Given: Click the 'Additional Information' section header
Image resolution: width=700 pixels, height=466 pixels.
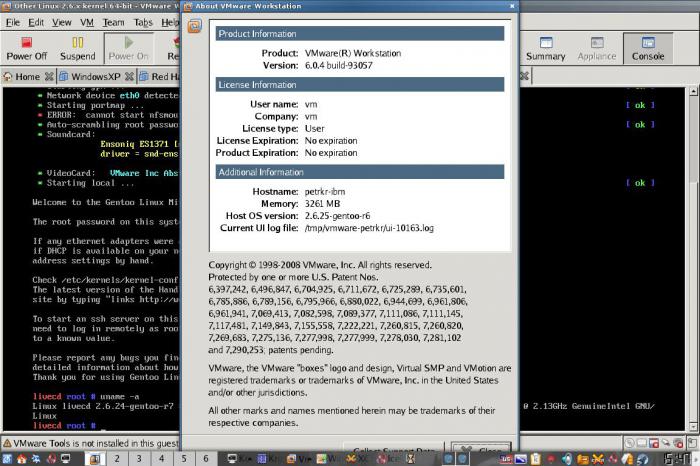Looking at the screenshot, I should 360,172.
